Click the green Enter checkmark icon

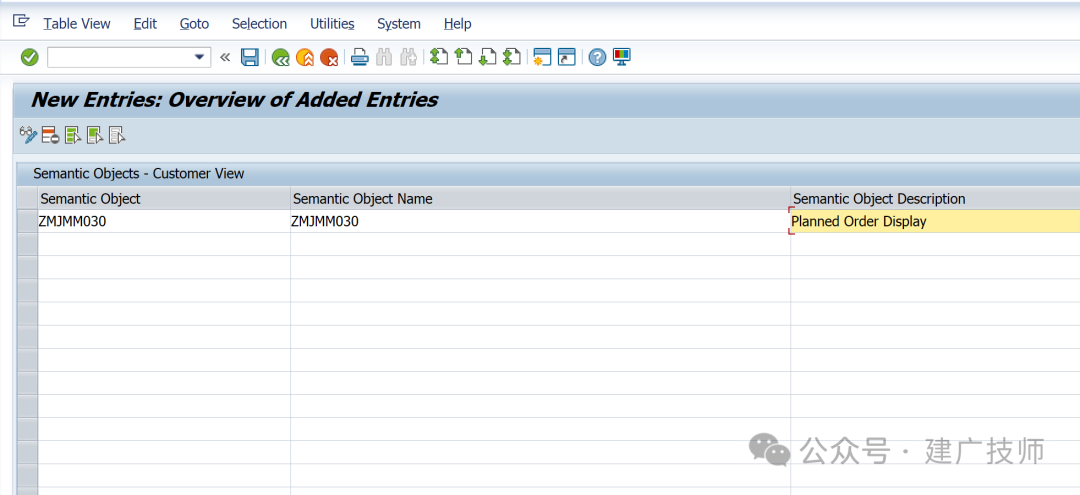point(30,57)
